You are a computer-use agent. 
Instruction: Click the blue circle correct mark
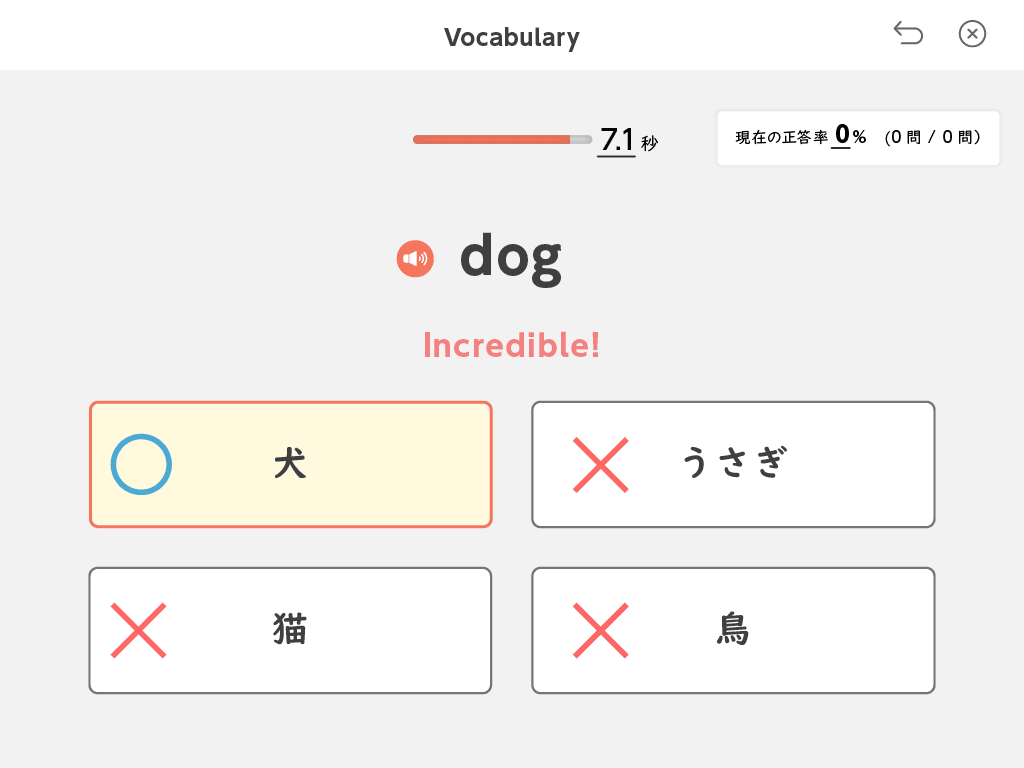click(x=141, y=464)
